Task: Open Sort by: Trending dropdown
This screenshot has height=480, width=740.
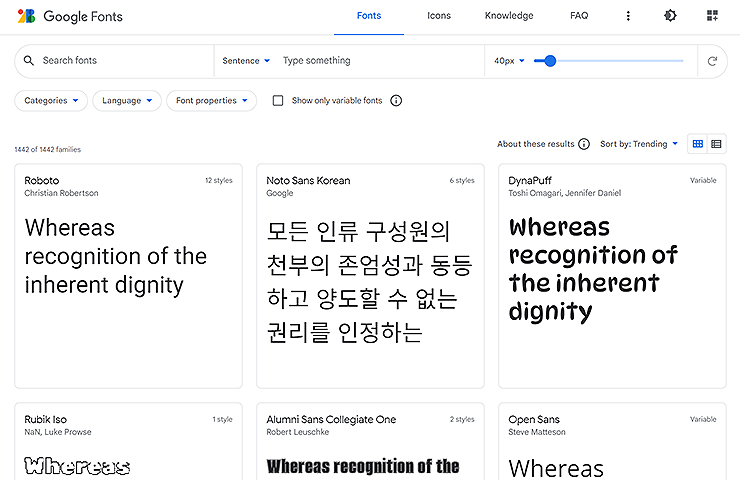Action: tap(639, 144)
